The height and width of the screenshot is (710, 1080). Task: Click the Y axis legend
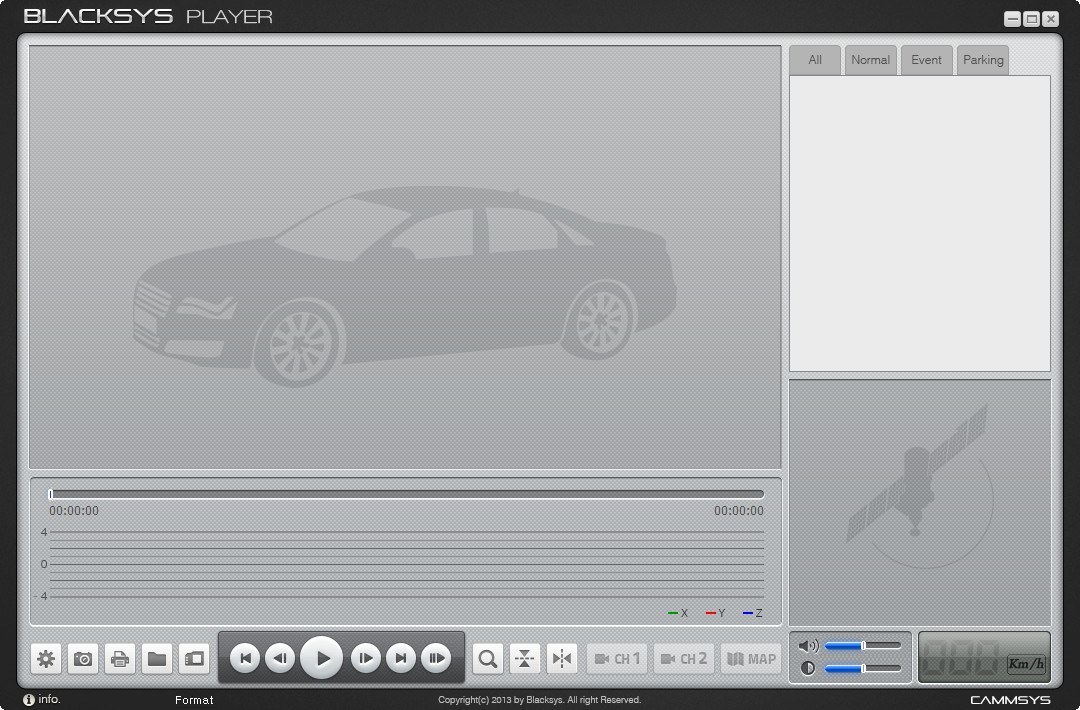716,613
